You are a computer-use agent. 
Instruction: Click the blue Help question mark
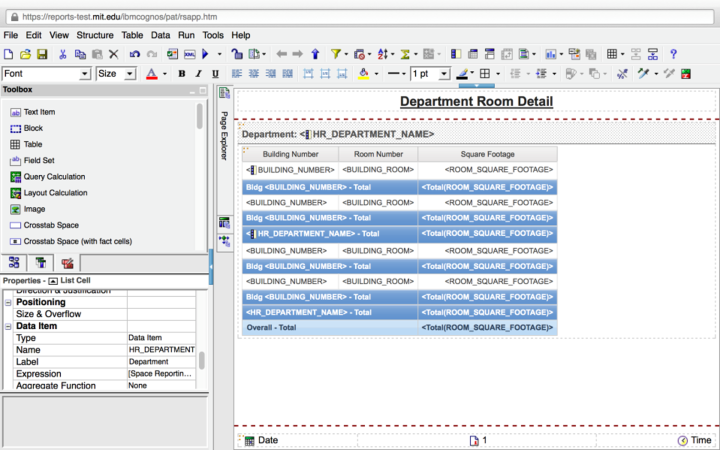coord(674,54)
